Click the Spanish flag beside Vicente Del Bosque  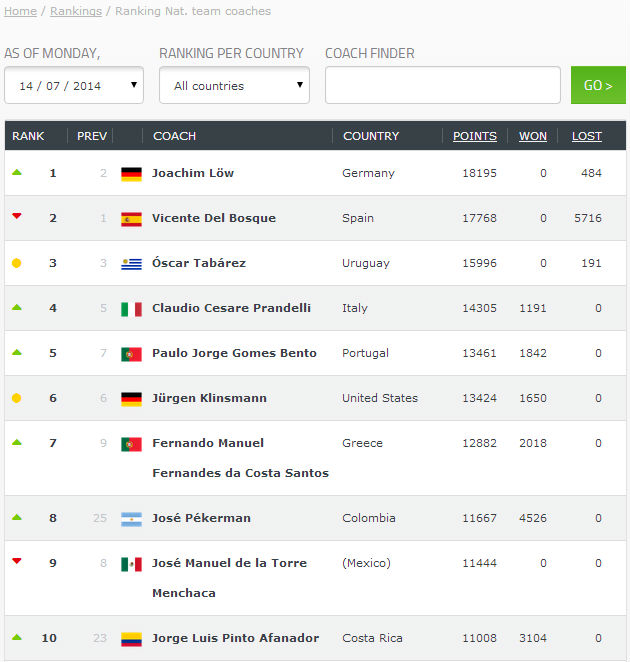[x=131, y=219]
